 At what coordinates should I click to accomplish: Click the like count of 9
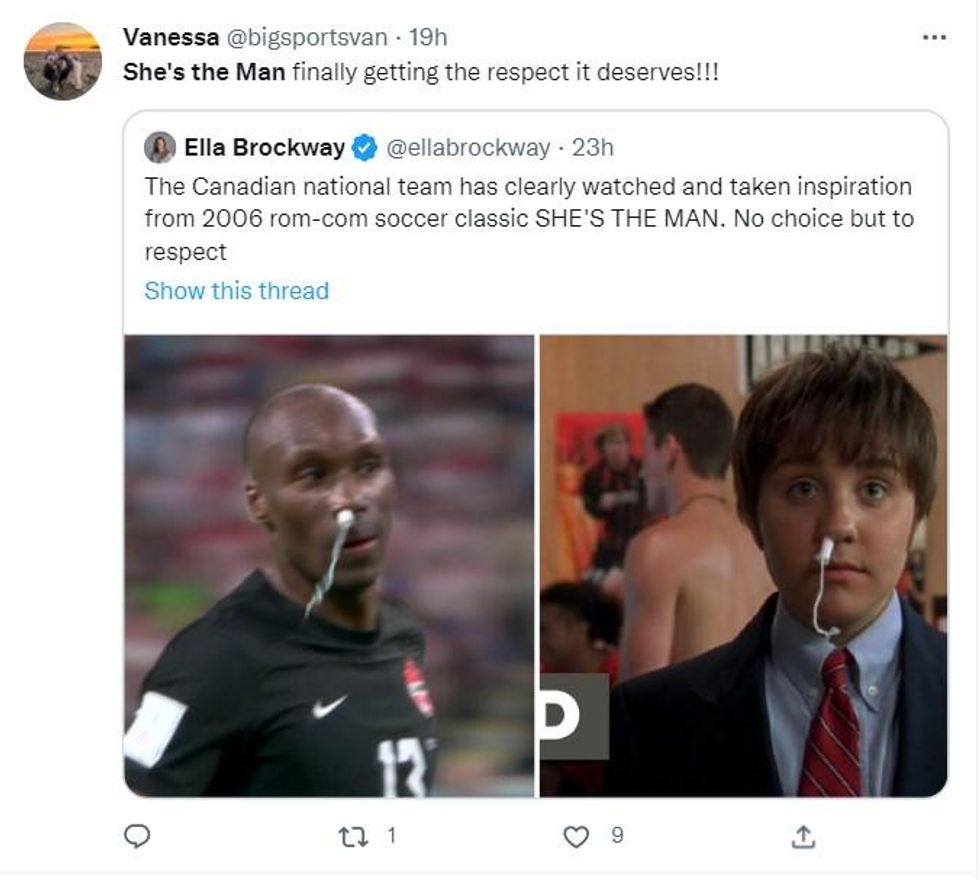(x=617, y=835)
